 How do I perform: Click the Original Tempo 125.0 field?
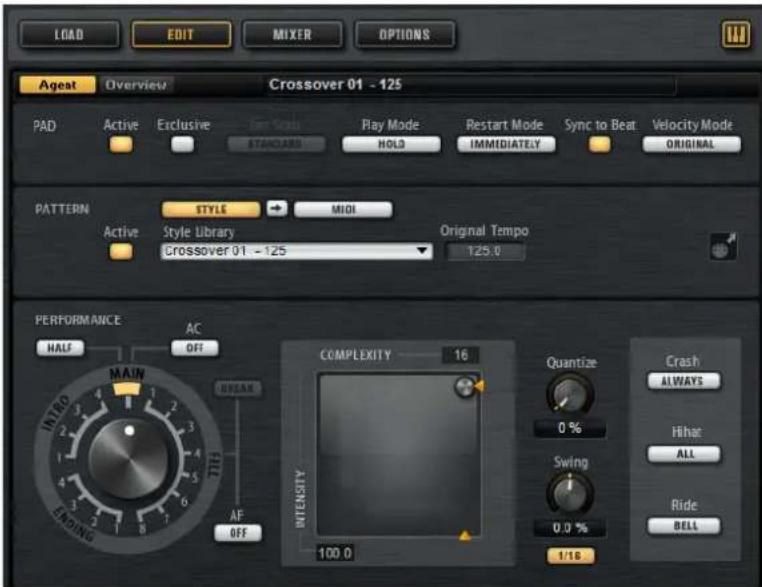[x=485, y=251]
